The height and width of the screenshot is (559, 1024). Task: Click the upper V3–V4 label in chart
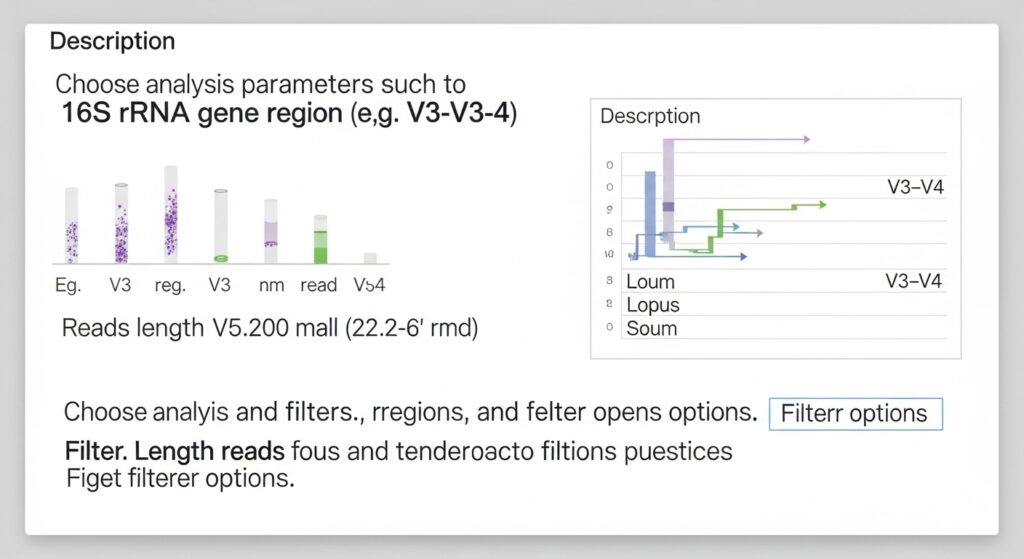[x=914, y=186]
